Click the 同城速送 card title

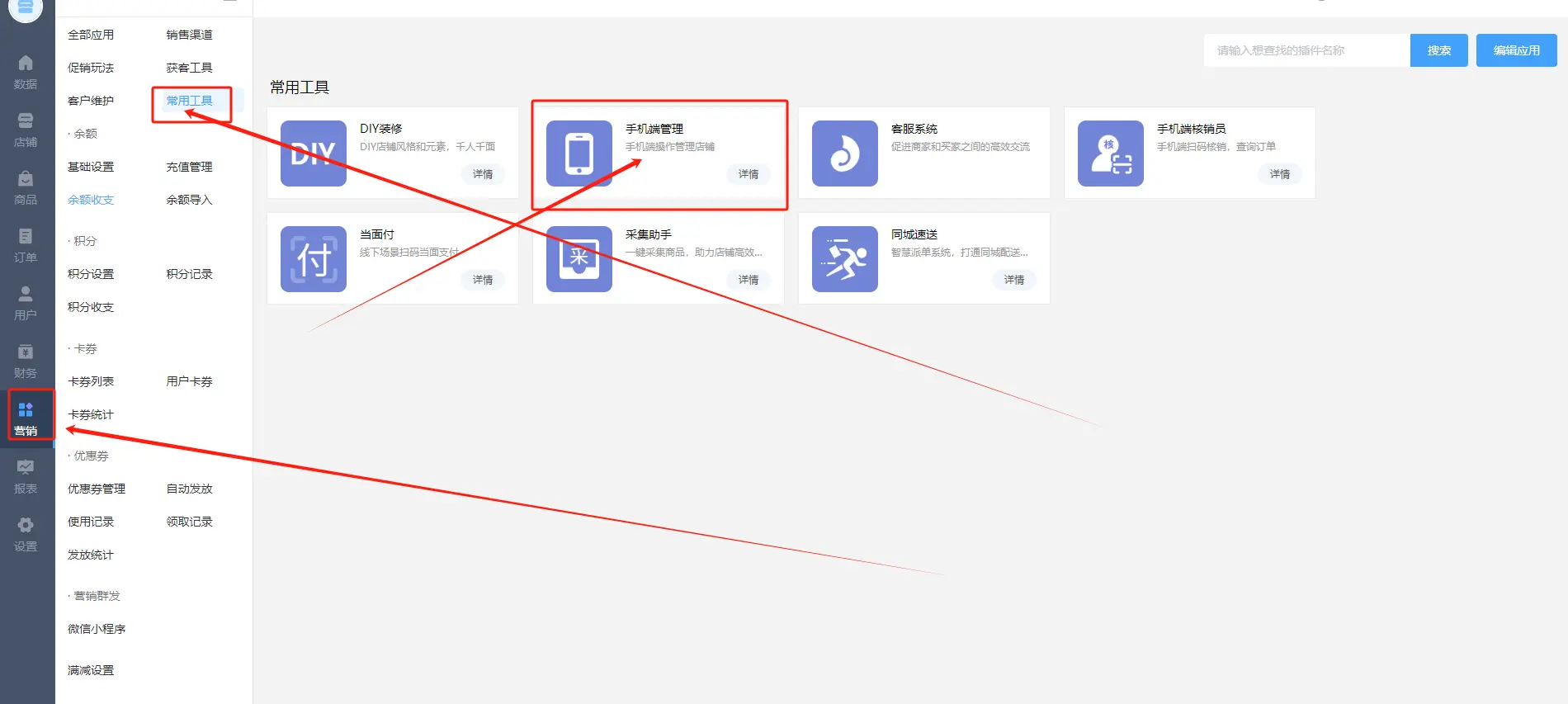[x=914, y=234]
